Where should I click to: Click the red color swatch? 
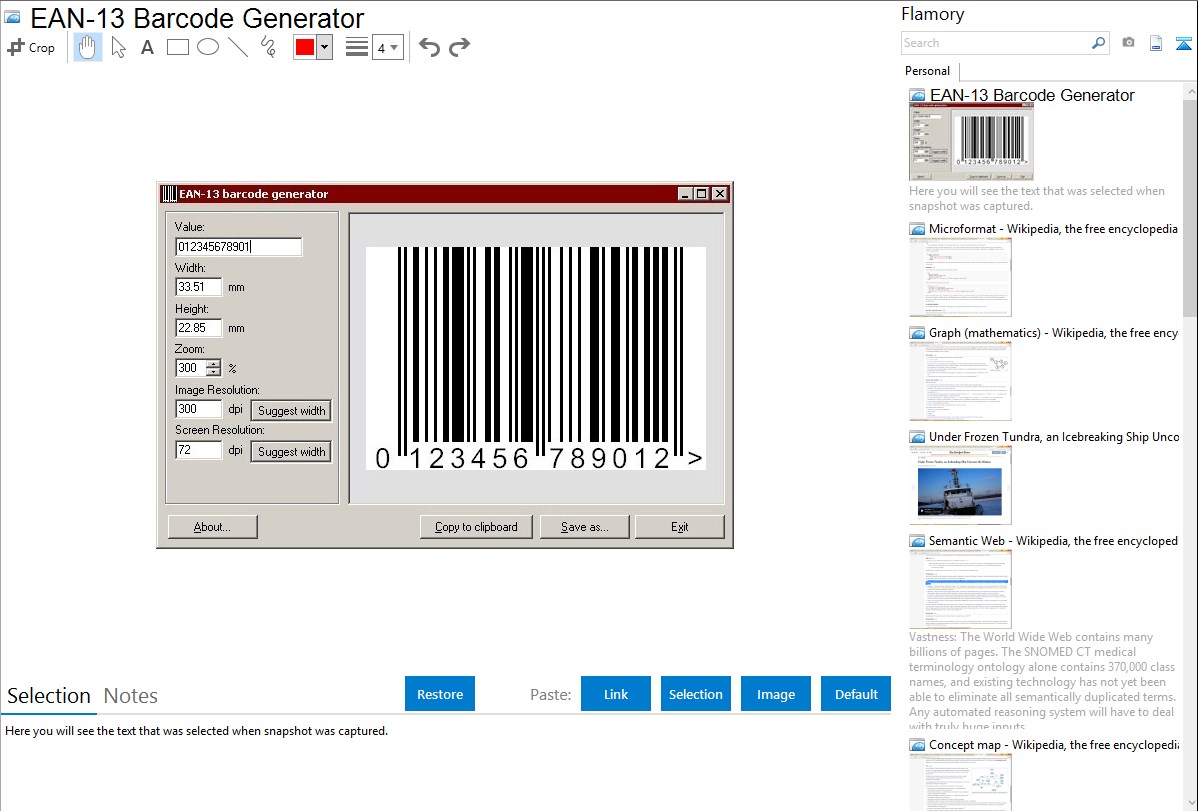pos(304,47)
